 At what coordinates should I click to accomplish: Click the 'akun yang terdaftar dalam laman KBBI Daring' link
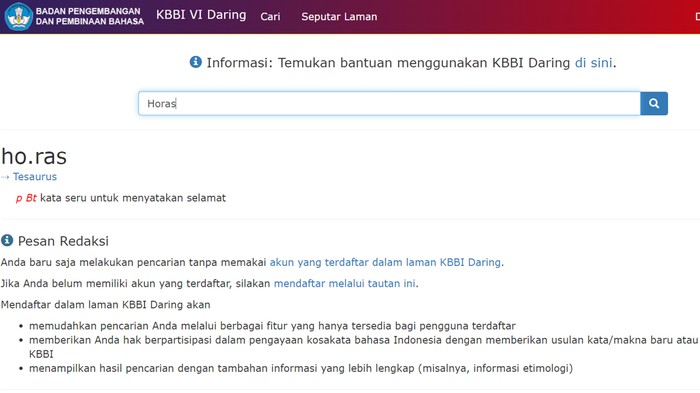coord(385,263)
